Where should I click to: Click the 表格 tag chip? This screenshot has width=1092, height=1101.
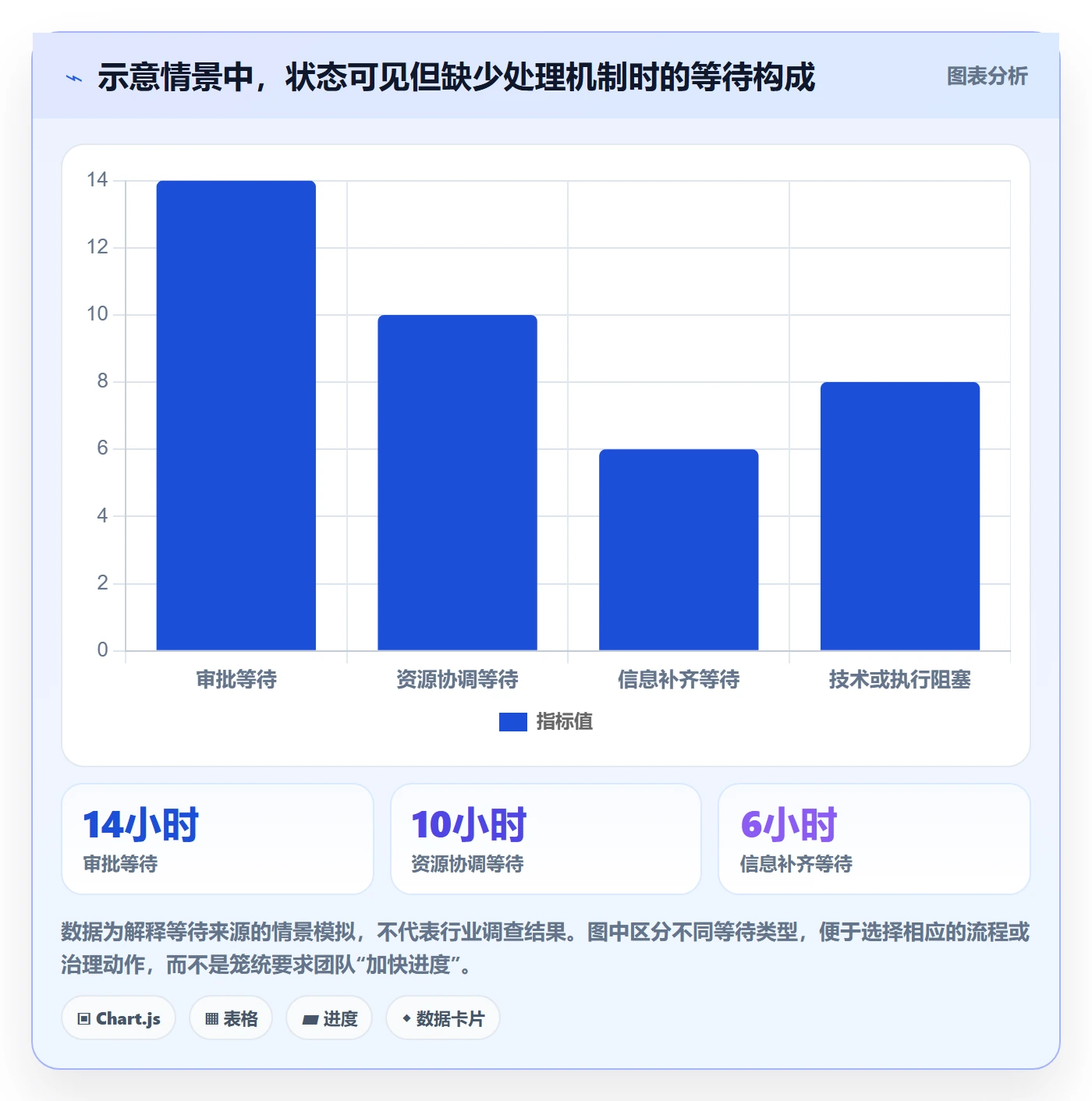pos(231,1018)
